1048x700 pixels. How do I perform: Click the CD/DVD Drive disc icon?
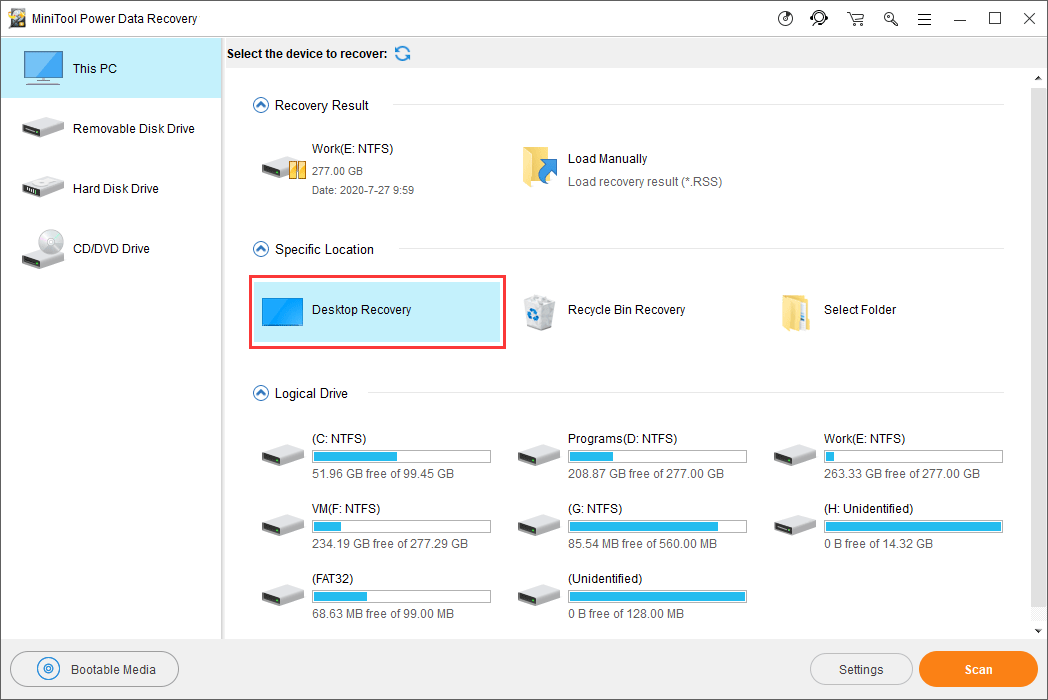tap(43, 249)
